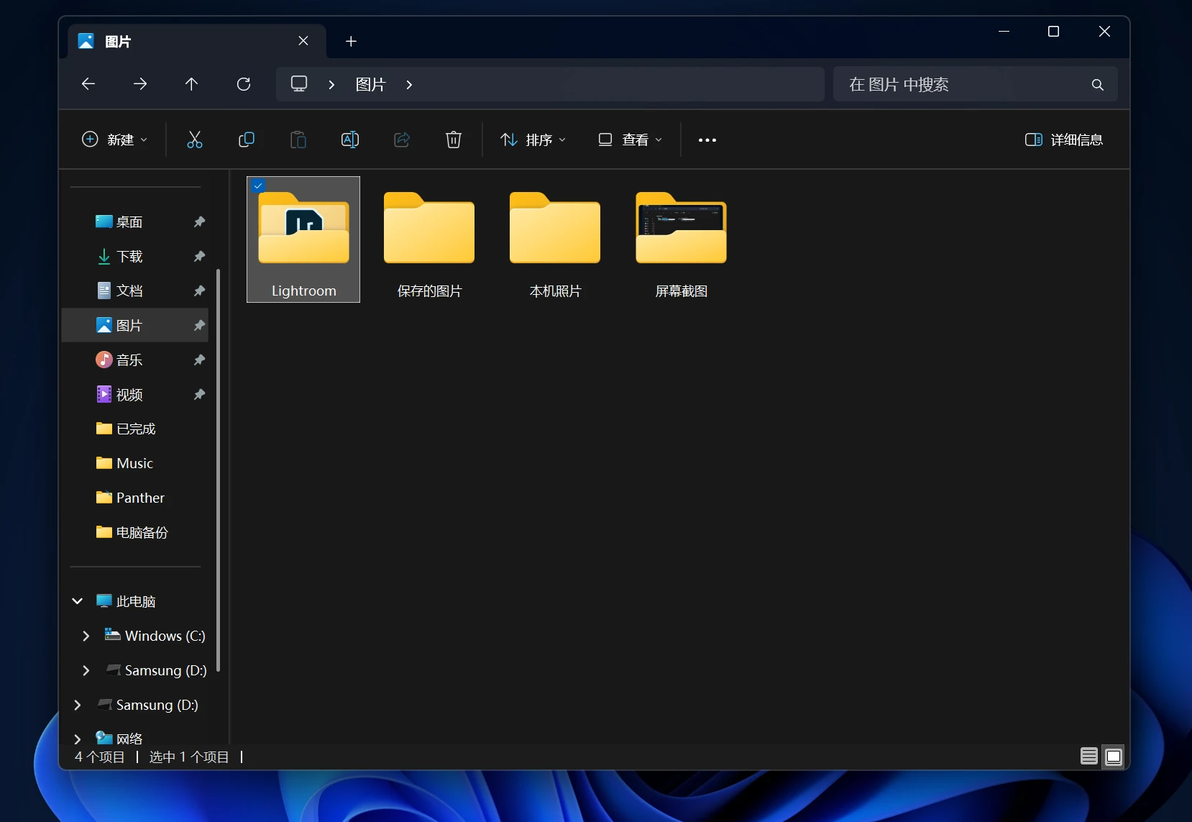Switch to large thumbnails view icon in status bar
Viewport: 1192px width, 822px height.
1114,756
